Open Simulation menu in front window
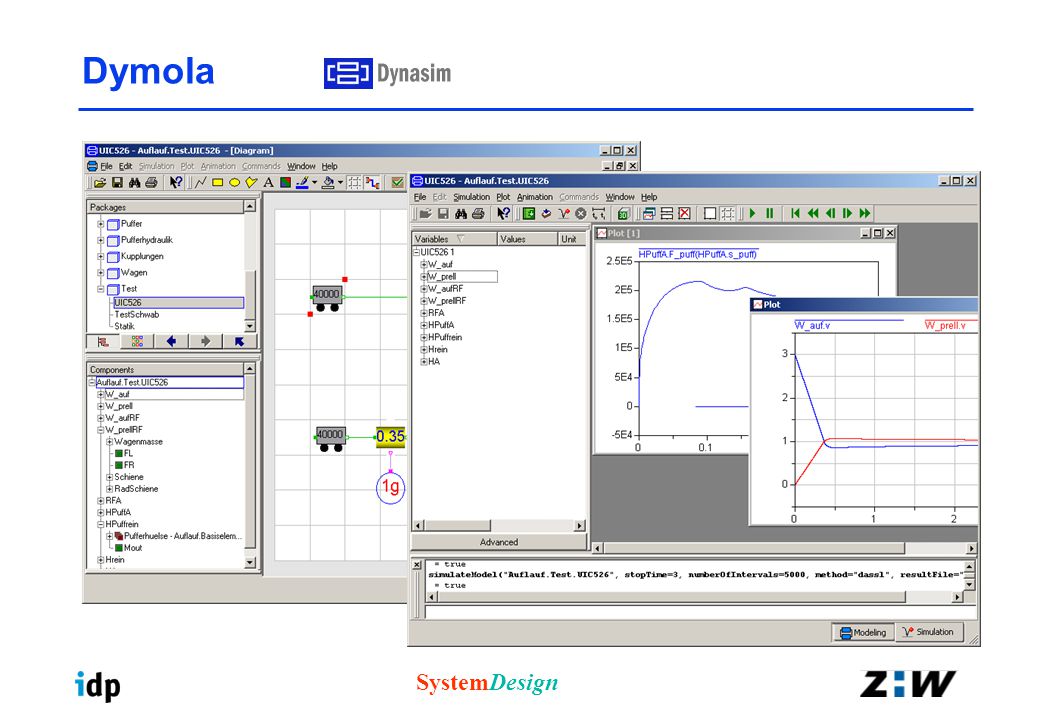 point(471,197)
